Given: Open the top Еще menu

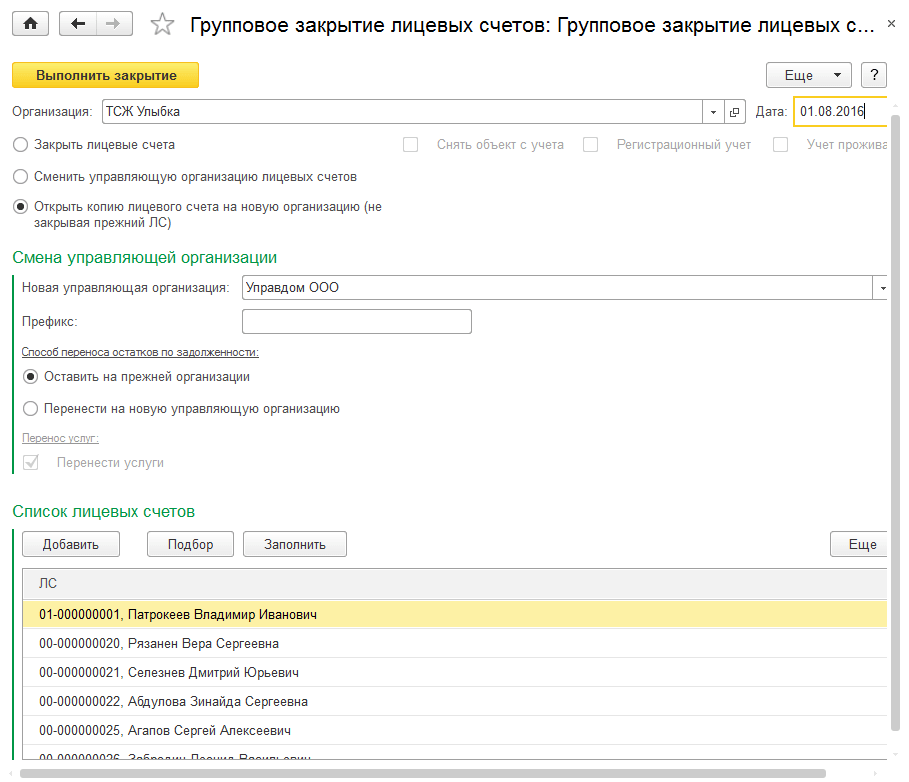Looking at the screenshot, I should [x=809, y=75].
